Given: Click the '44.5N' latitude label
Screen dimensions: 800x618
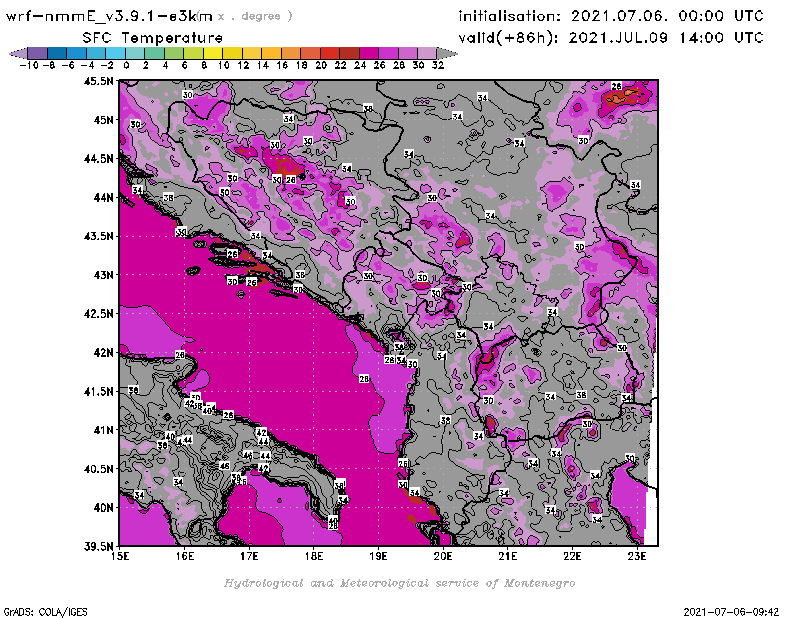Looking at the screenshot, I should tap(98, 159).
